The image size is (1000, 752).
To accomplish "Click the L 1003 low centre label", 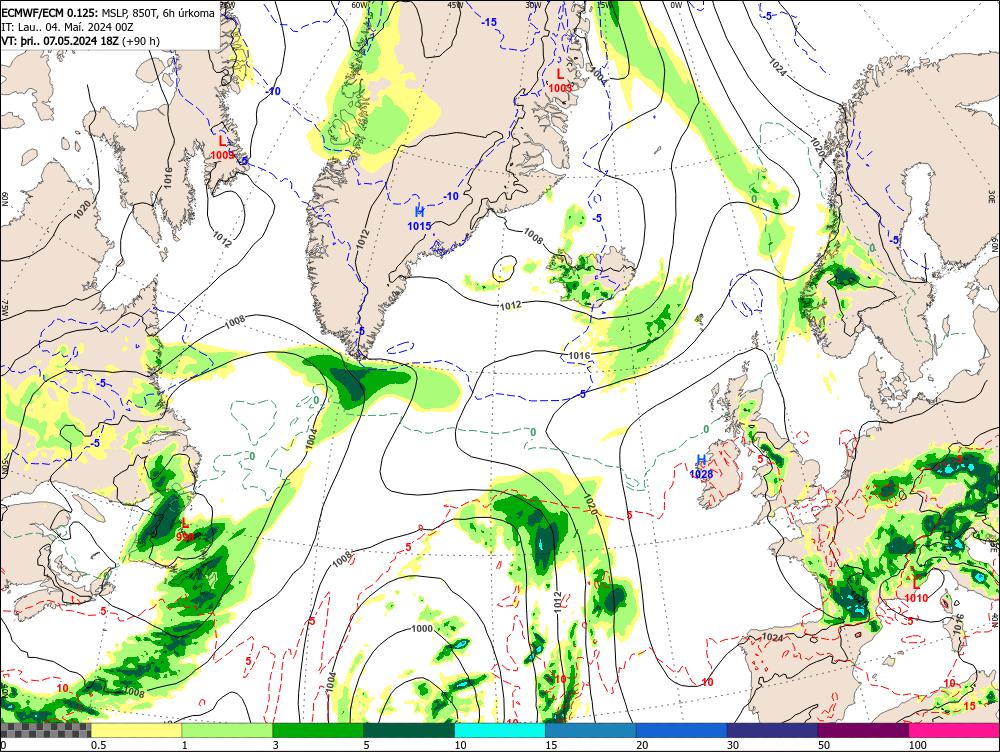I will 560,81.
